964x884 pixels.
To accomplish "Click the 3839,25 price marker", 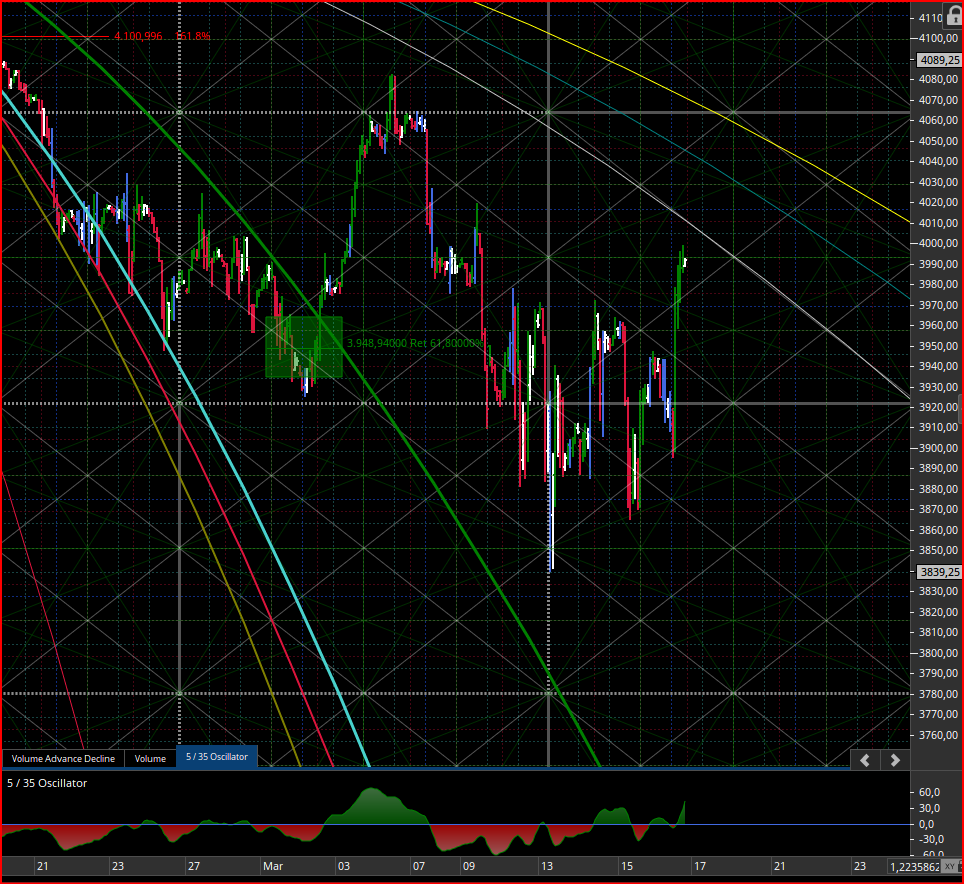I will click(939, 572).
